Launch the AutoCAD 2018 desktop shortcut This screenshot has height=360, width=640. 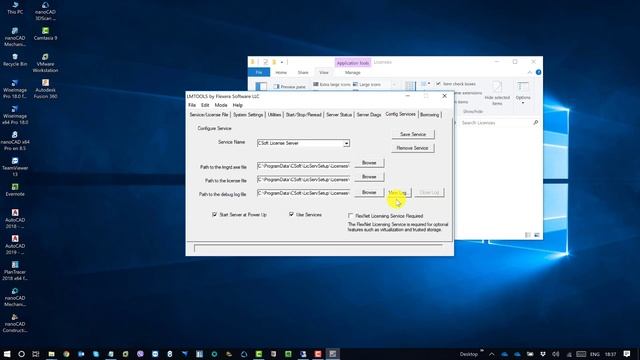[15, 219]
